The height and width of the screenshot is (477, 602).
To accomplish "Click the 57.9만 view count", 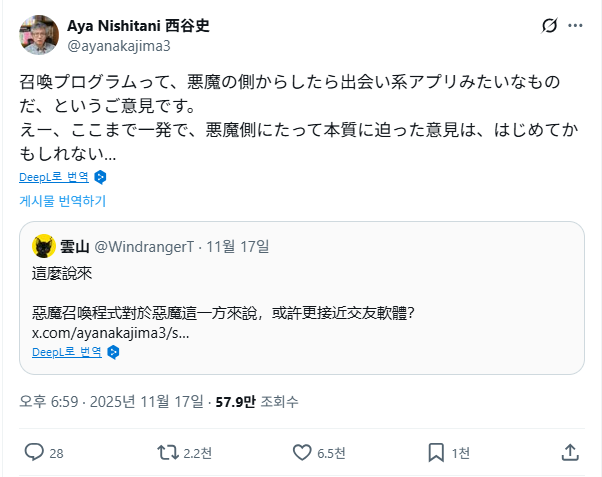I will point(236,402).
